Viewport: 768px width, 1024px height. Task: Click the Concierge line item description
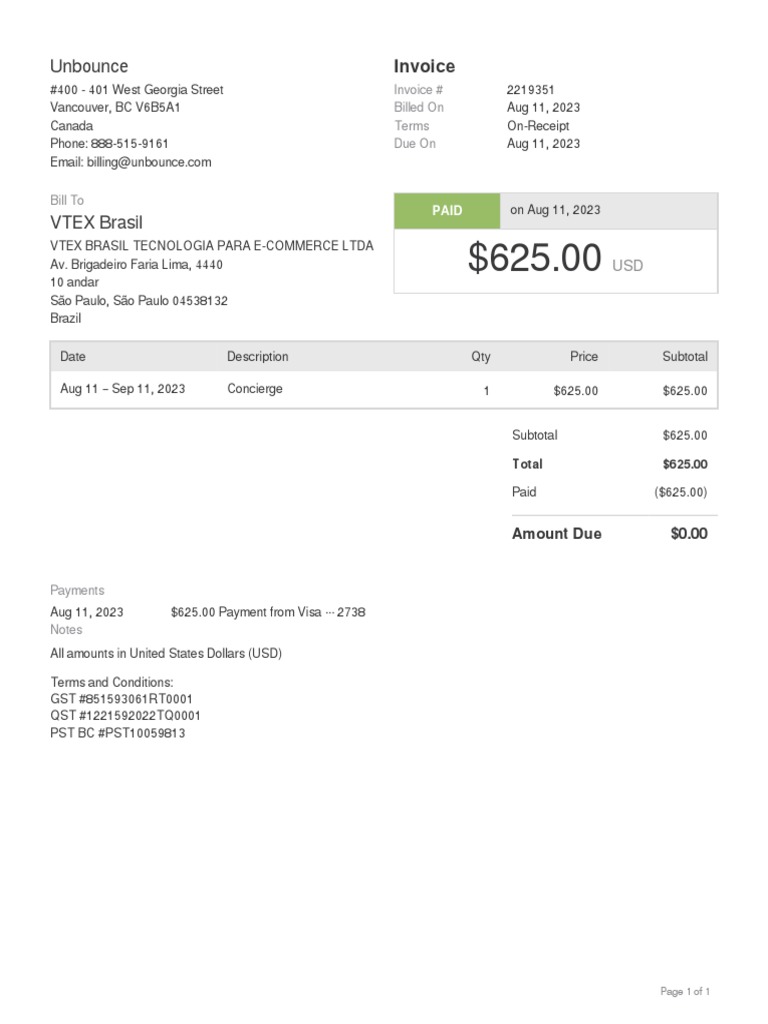pos(255,389)
